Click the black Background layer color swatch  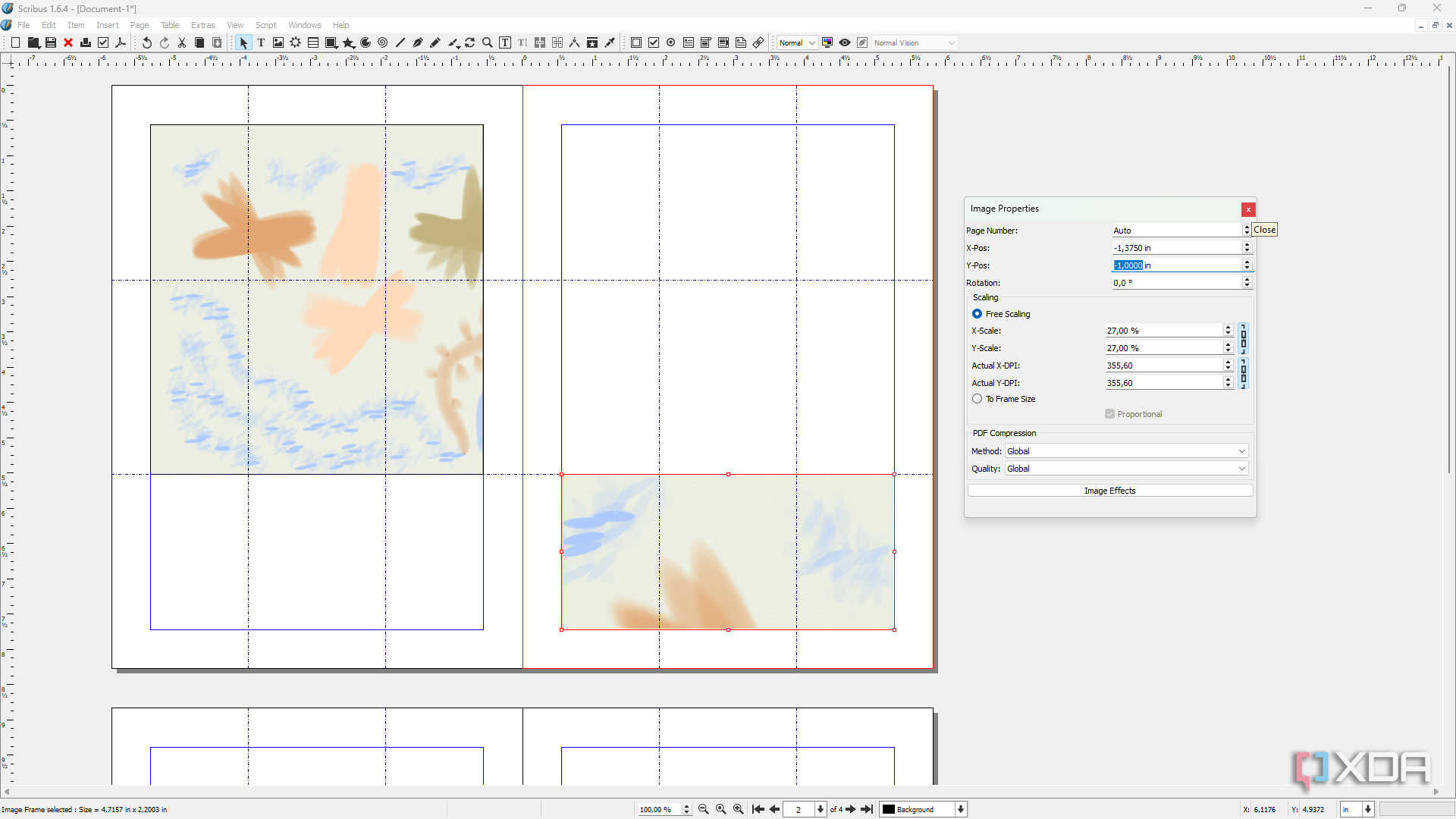click(889, 809)
